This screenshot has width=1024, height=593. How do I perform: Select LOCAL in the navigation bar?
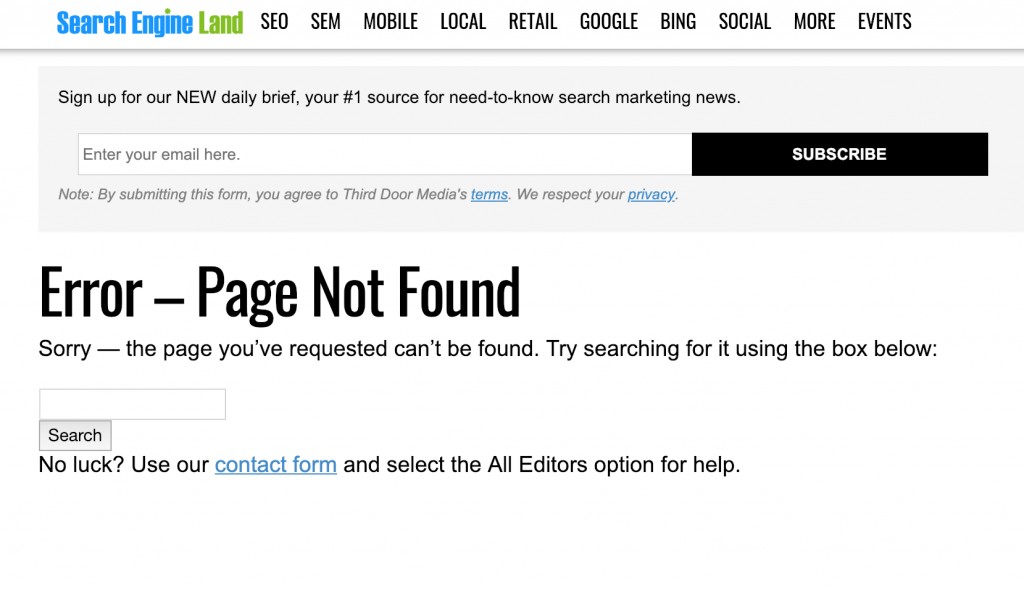point(463,22)
